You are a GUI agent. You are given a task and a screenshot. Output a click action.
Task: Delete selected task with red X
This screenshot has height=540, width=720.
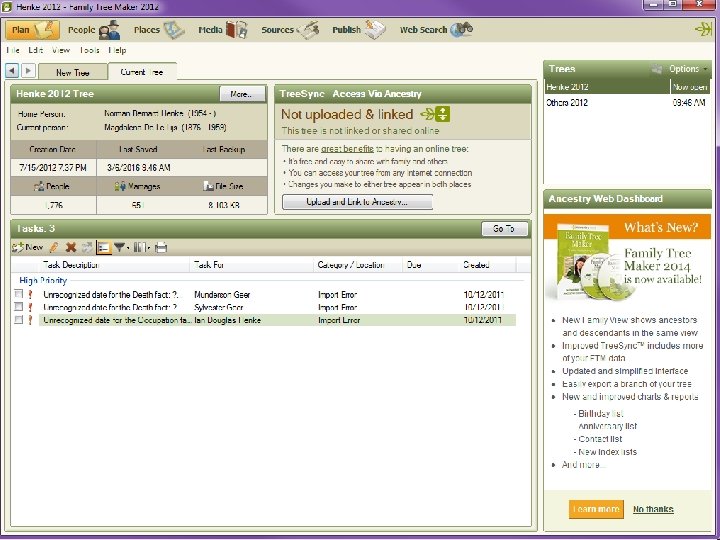click(71, 248)
